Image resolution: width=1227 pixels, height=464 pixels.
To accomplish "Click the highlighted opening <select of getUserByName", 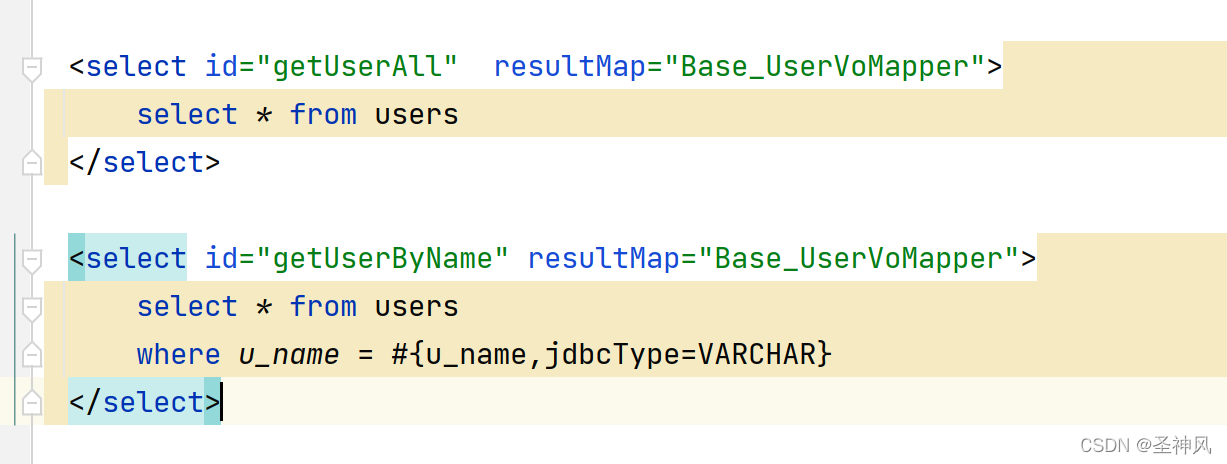I will click(x=127, y=259).
